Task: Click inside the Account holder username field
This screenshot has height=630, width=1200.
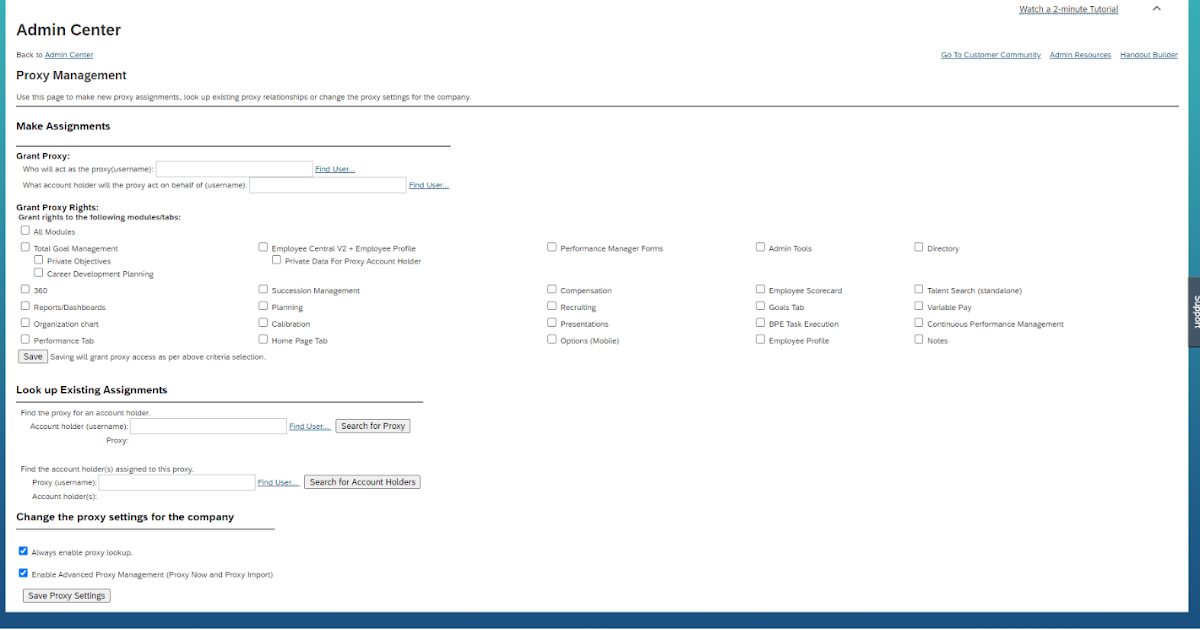Action: point(208,425)
